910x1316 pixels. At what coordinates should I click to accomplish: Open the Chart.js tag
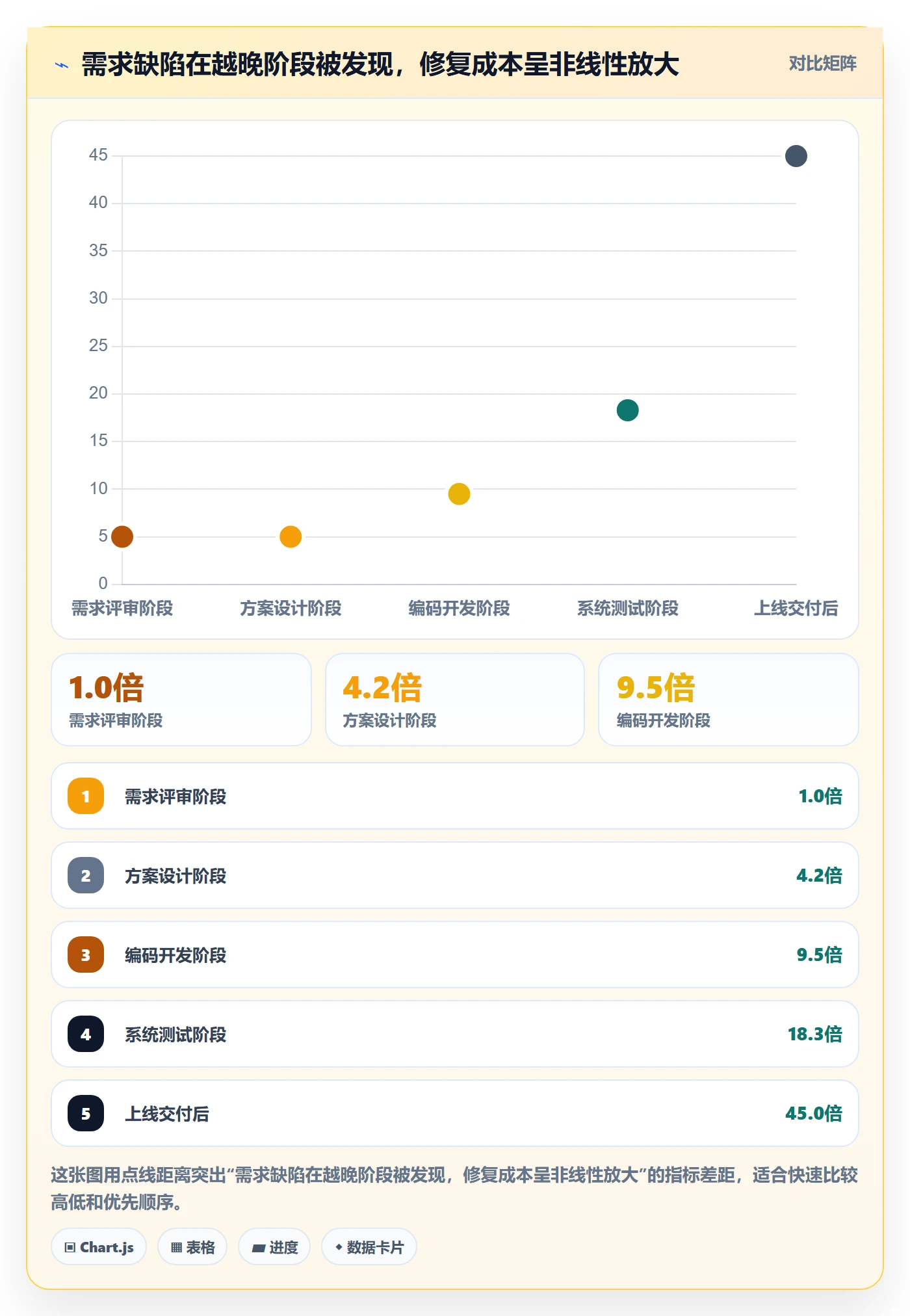tap(99, 1247)
